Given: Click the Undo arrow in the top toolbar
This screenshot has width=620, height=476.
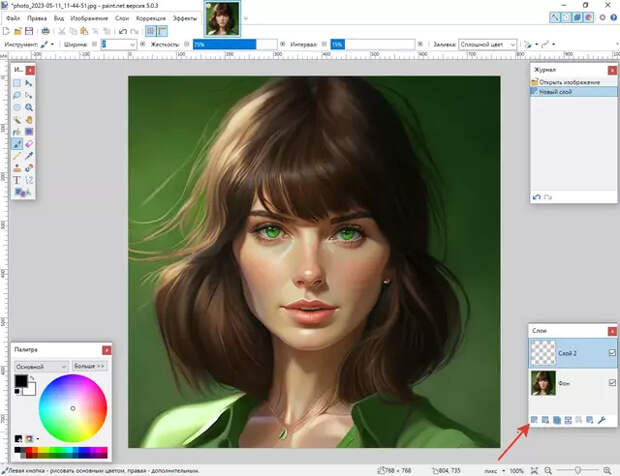Looking at the screenshot, I should click(123, 31).
